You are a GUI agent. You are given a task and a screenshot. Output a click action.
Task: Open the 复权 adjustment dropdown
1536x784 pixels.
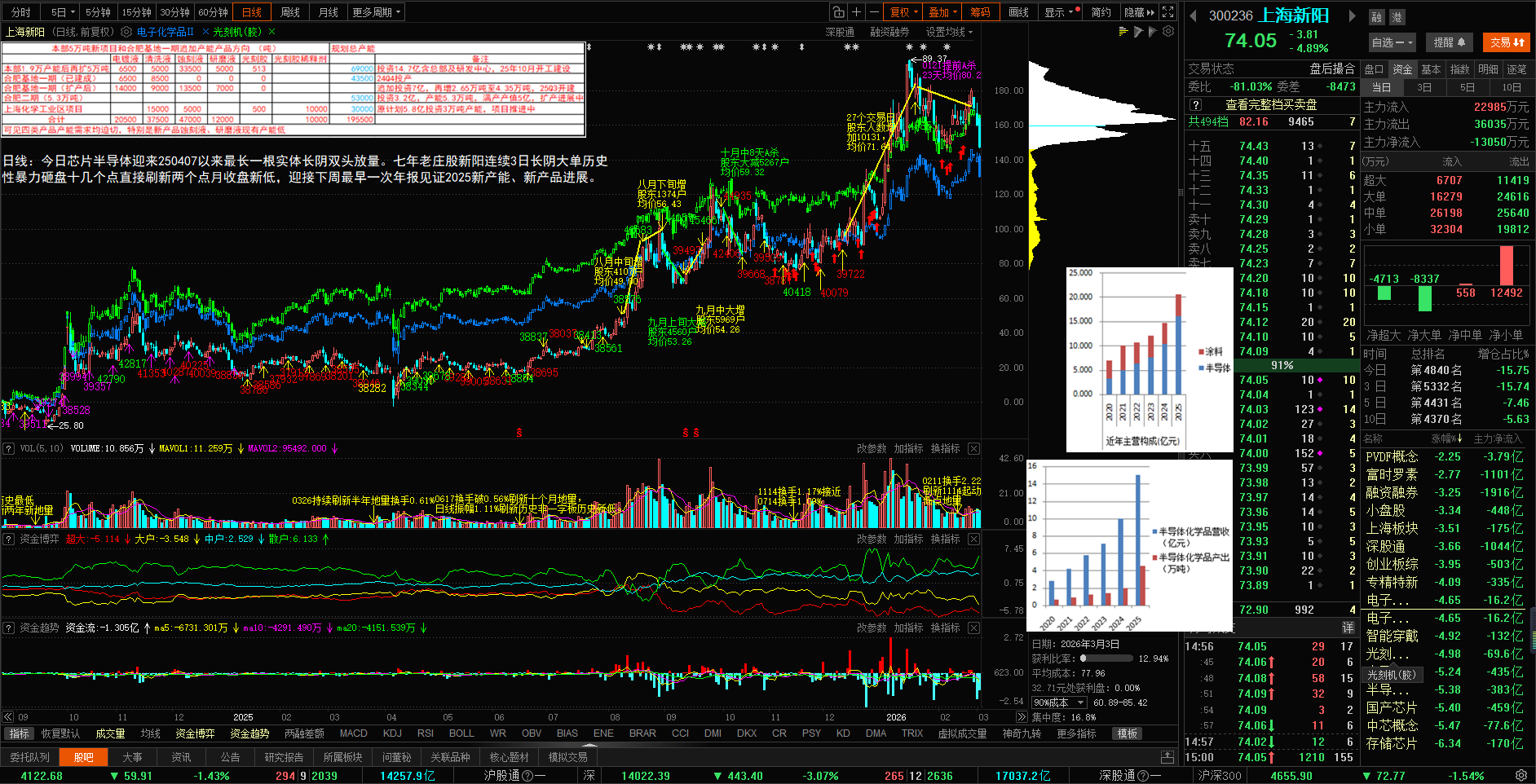(x=903, y=12)
